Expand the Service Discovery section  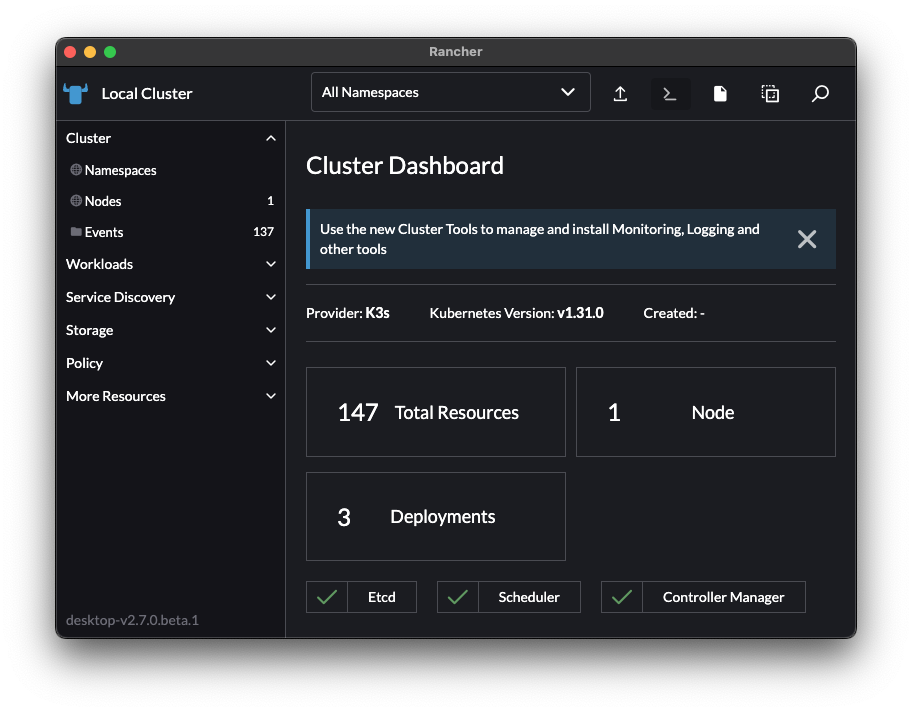pyautogui.click(x=270, y=297)
